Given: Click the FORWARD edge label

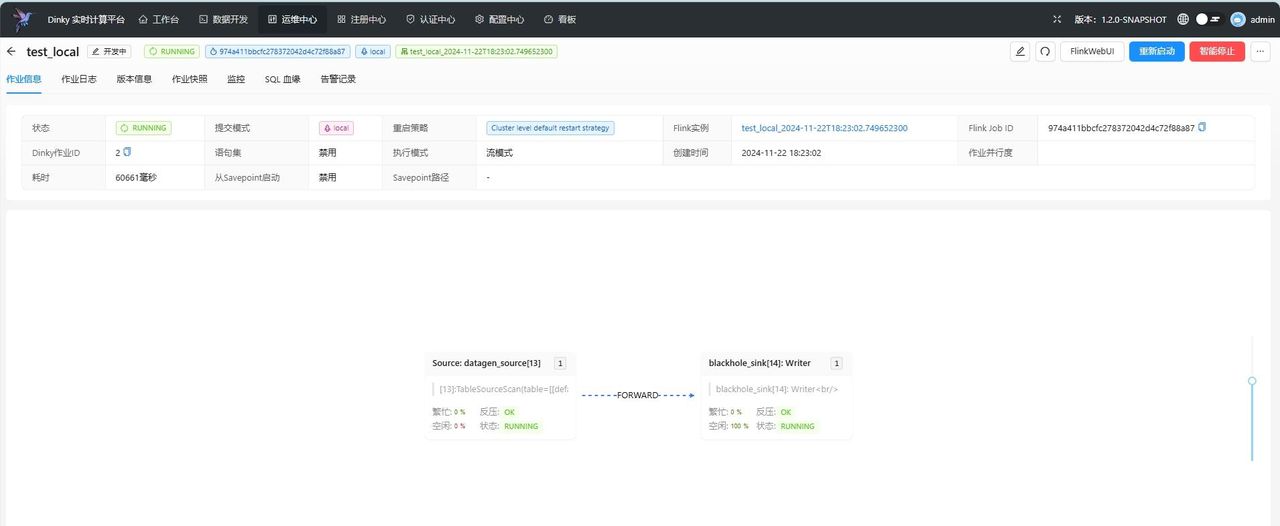Looking at the screenshot, I should [x=638, y=395].
